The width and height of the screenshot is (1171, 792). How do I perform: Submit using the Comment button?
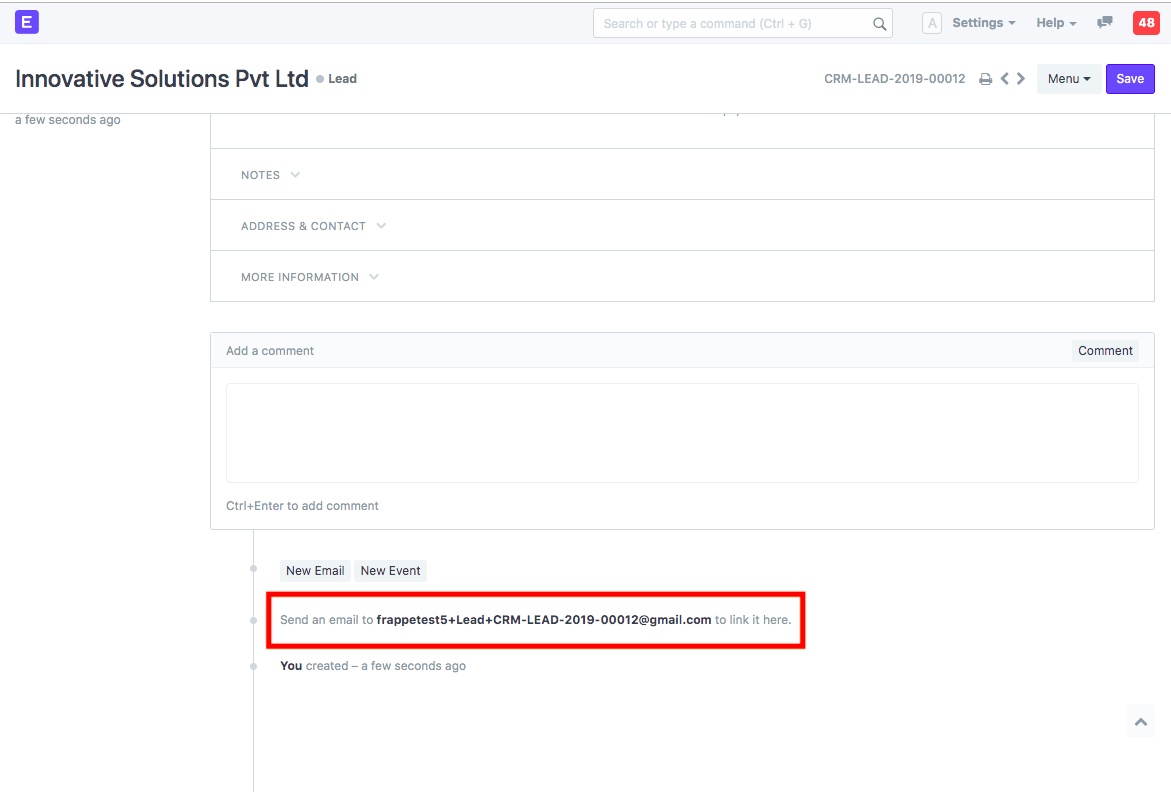tap(1105, 350)
